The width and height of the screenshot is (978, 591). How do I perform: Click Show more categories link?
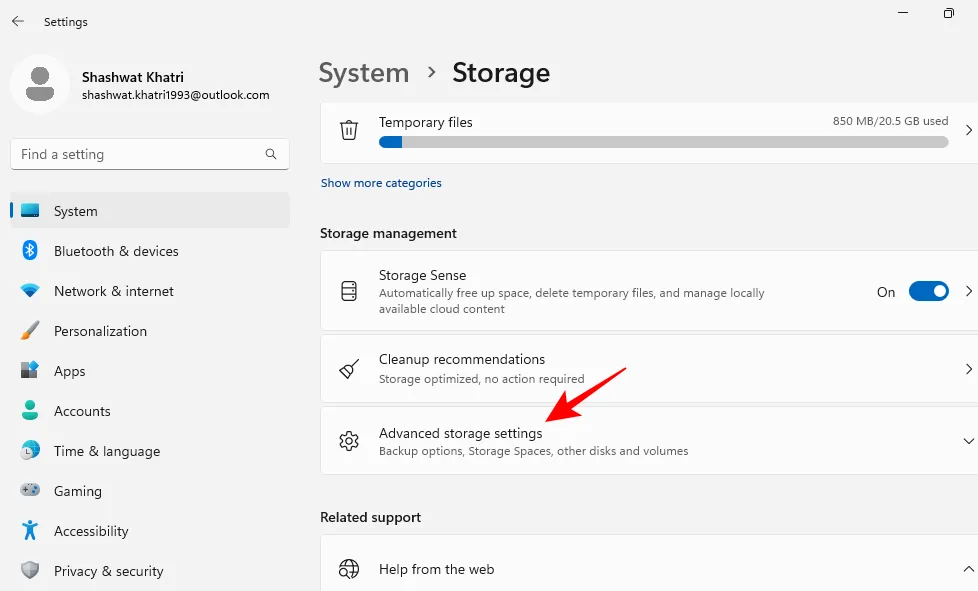[x=381, y=183]
